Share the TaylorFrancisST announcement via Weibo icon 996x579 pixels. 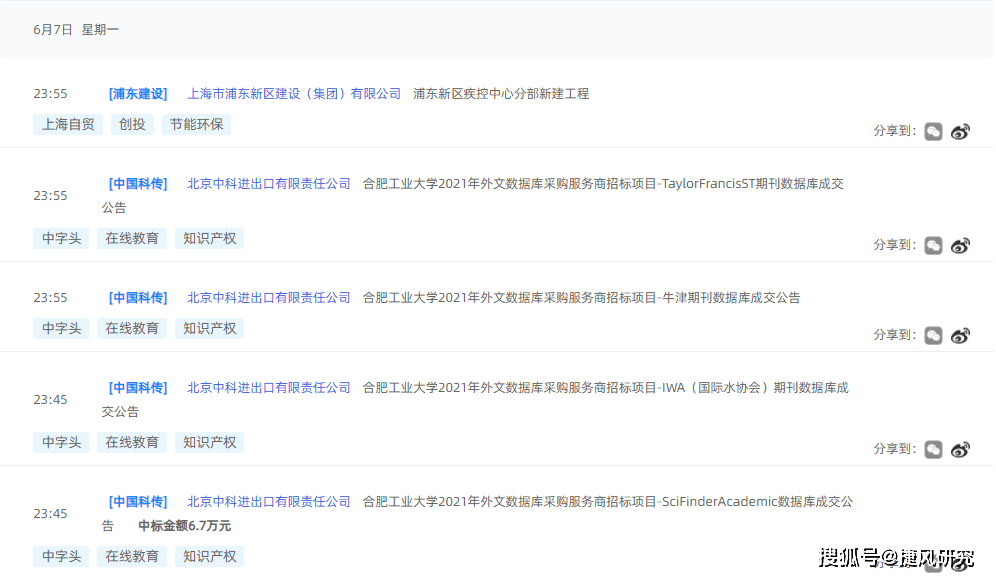coord(960,245)
